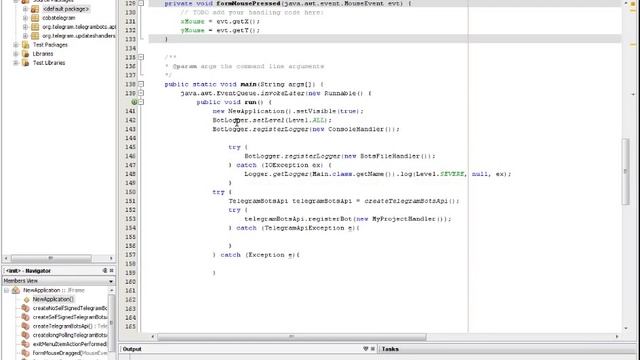640x360 pixels.
Task: Click the formMouseDragged method icon
Action: coord(25,353)
